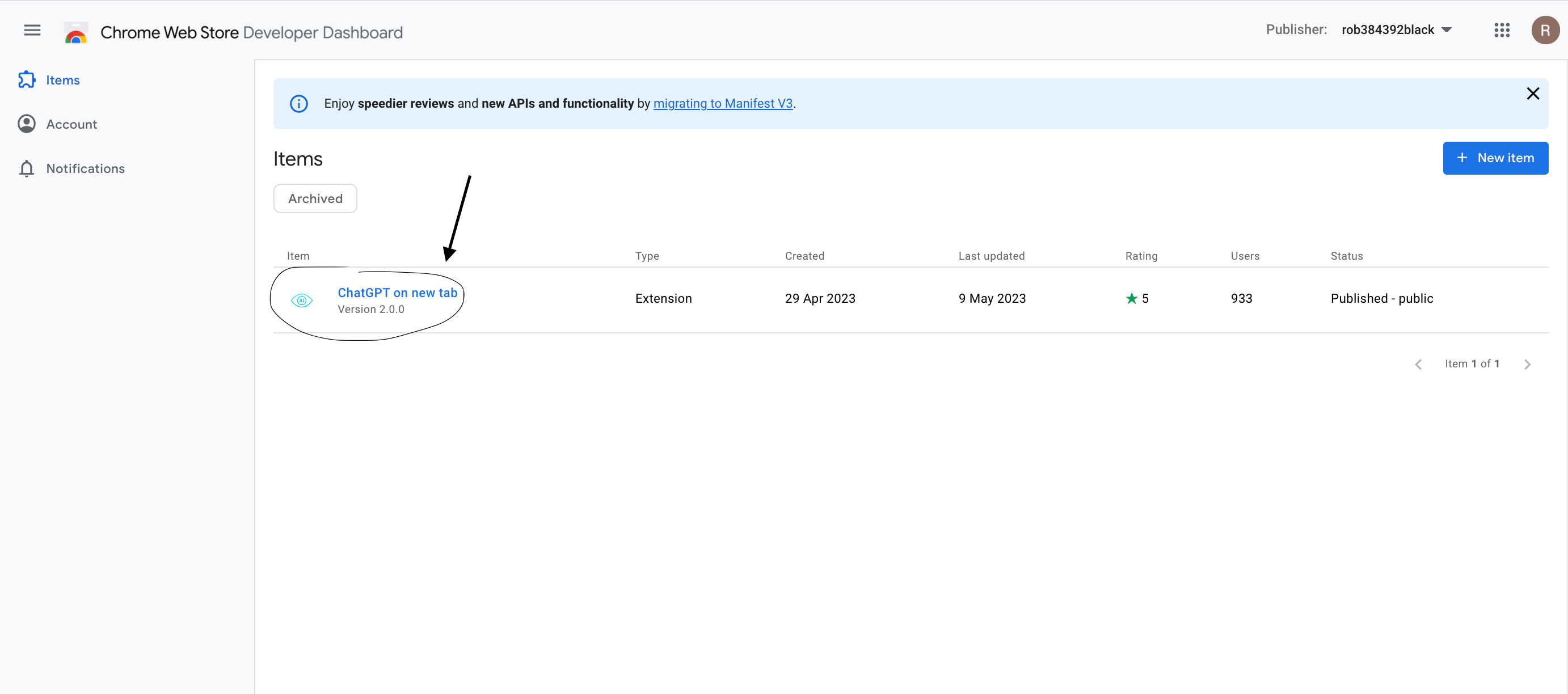Click the green rating star
This screenshot has width=1568, height=694.
1131,299
